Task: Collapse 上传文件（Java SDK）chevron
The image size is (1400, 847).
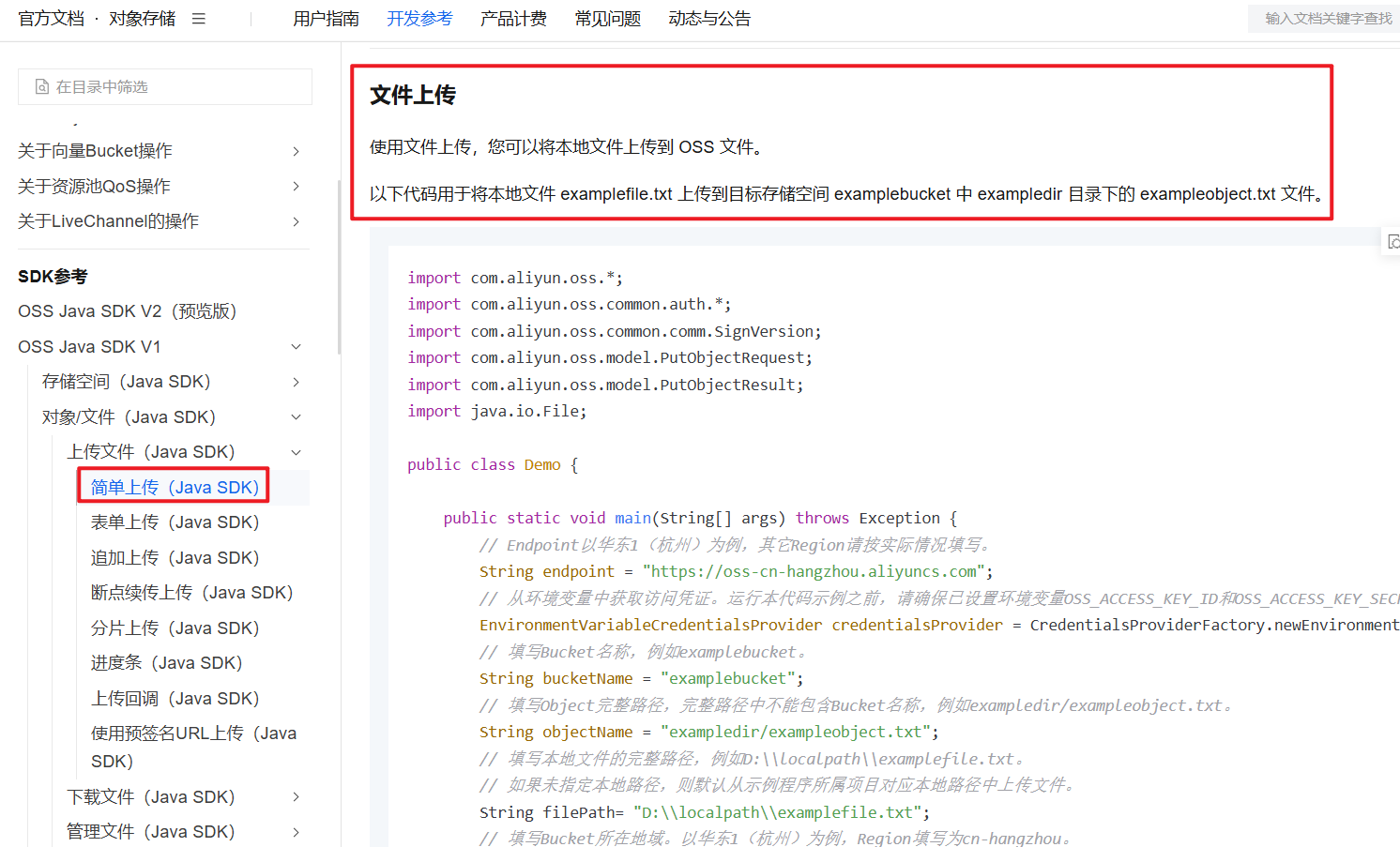Action: pyautogui.click(x=296, y=452)
